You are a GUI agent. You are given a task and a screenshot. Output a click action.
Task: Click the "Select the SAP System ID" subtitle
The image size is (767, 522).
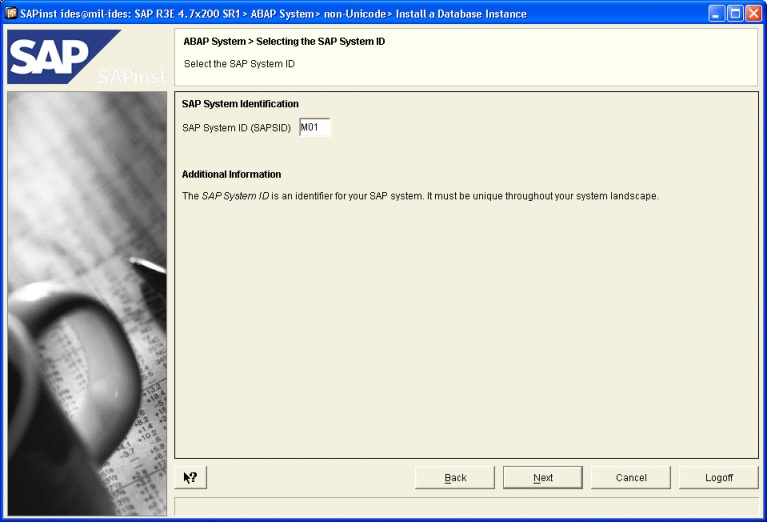tap(239, 64)
